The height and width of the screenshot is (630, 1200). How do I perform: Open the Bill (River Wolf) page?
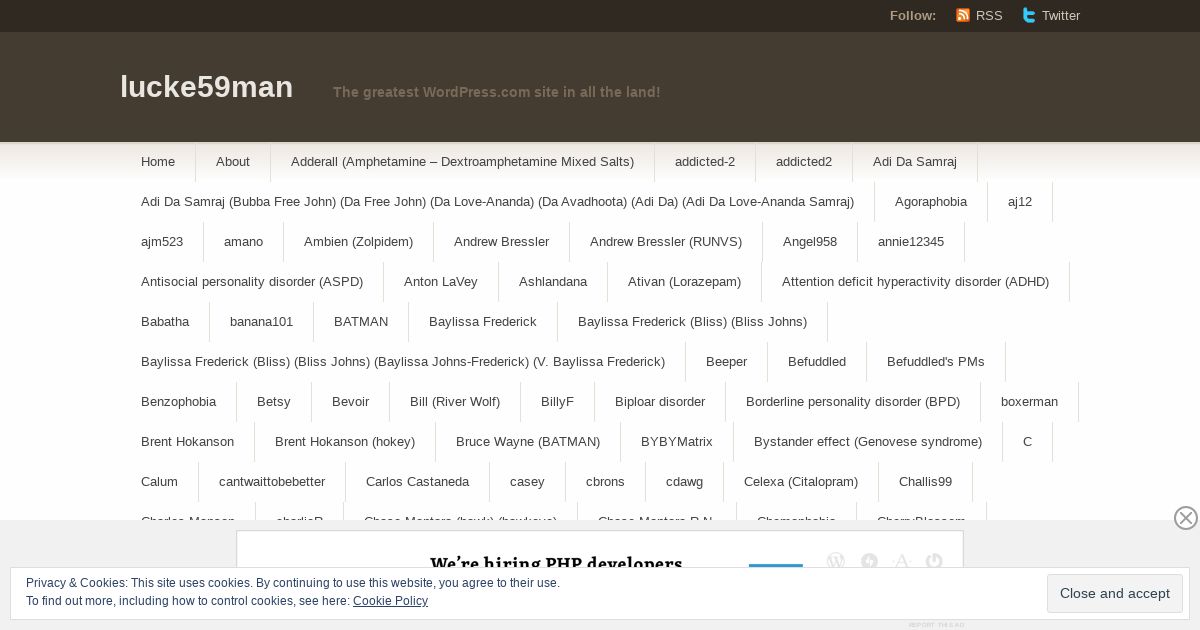[x=455, y=401]
